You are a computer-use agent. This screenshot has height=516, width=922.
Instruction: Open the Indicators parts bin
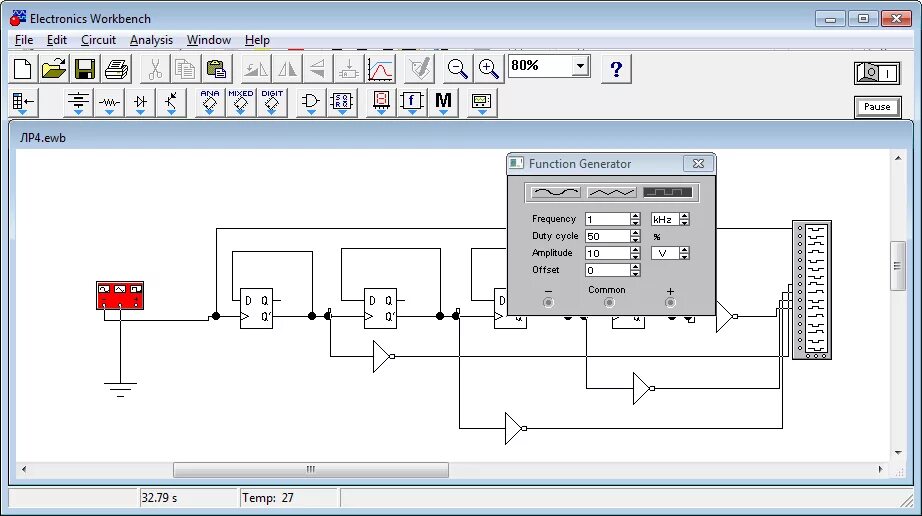381,103
